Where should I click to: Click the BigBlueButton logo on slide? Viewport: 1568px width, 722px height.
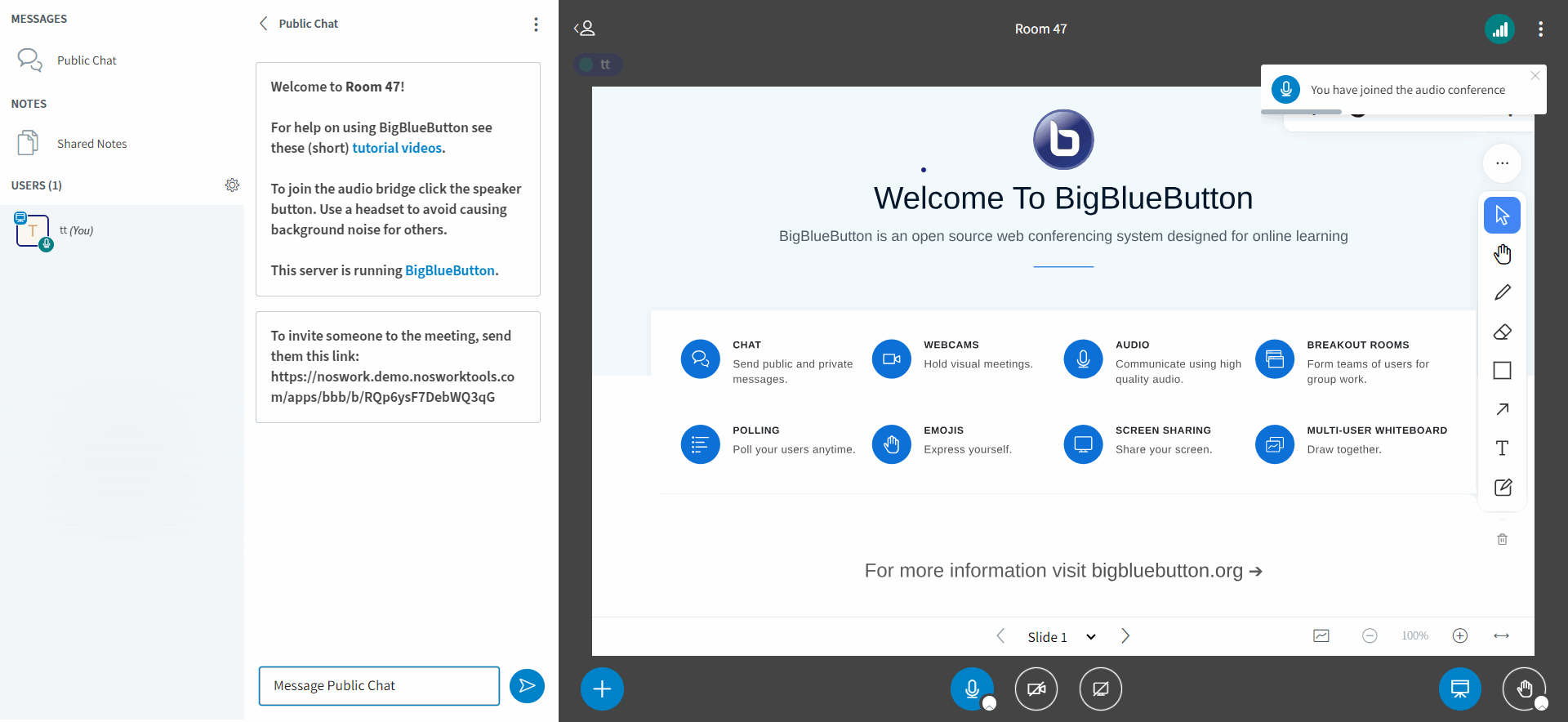pos(1063,140)
